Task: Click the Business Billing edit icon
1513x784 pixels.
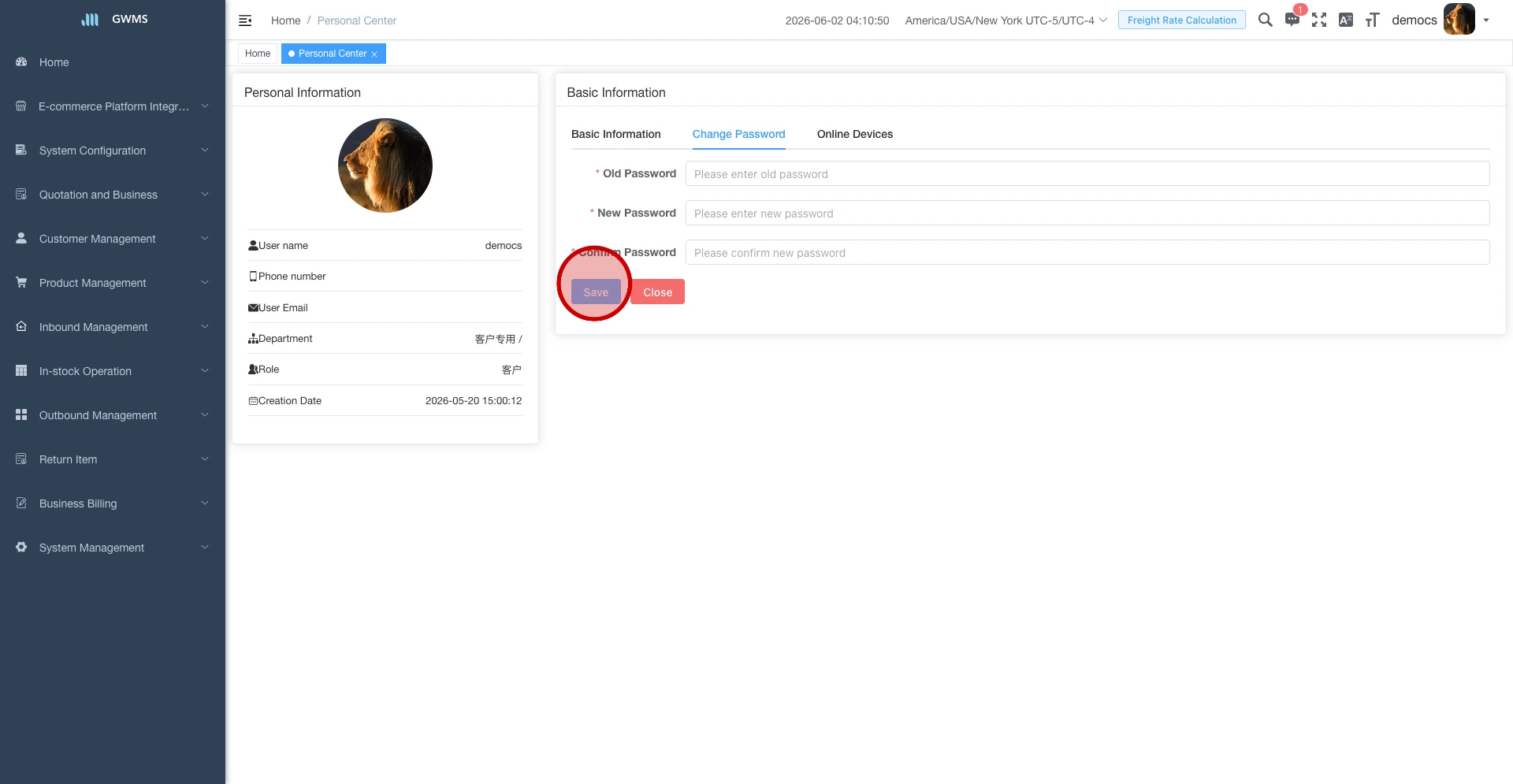Action: click(21, 503)
